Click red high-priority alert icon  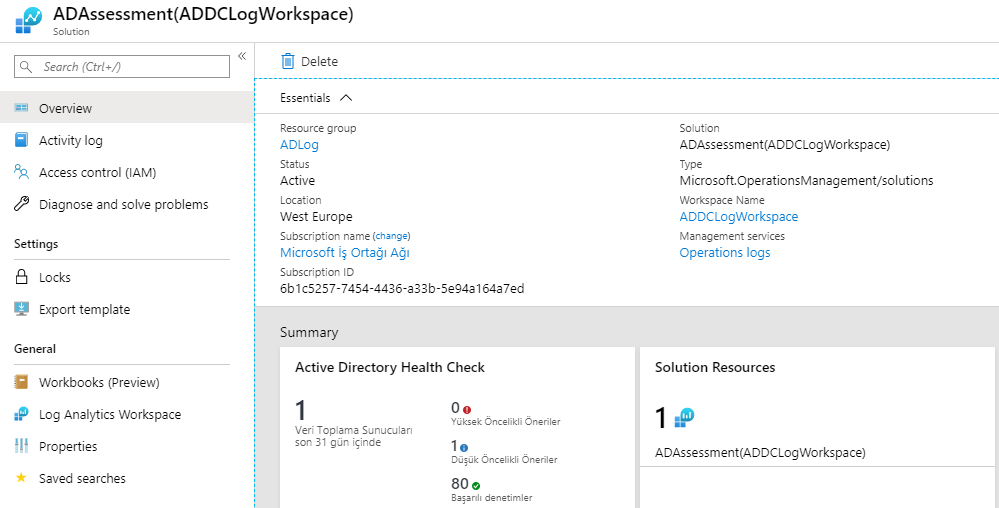pos(467,410)
